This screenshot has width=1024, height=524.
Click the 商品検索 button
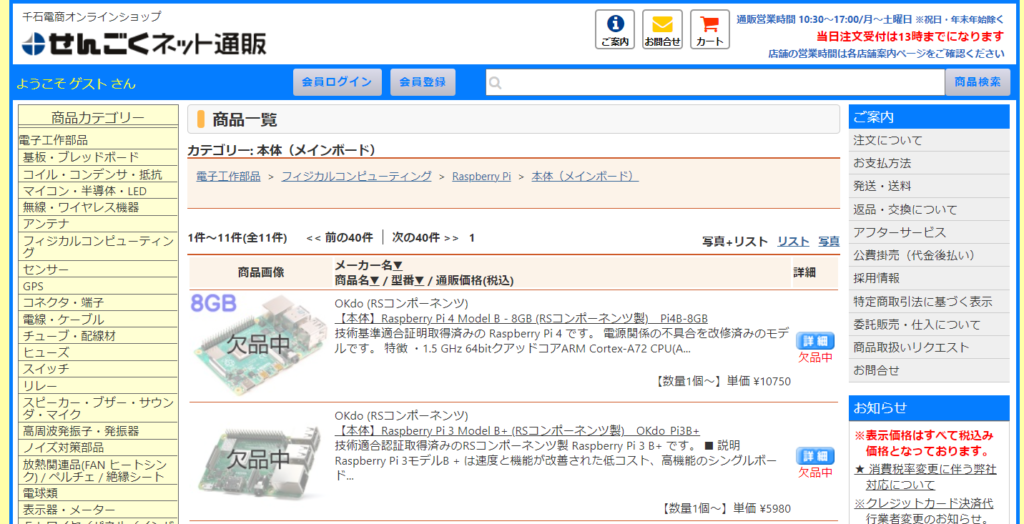click(x=977, y=82)
